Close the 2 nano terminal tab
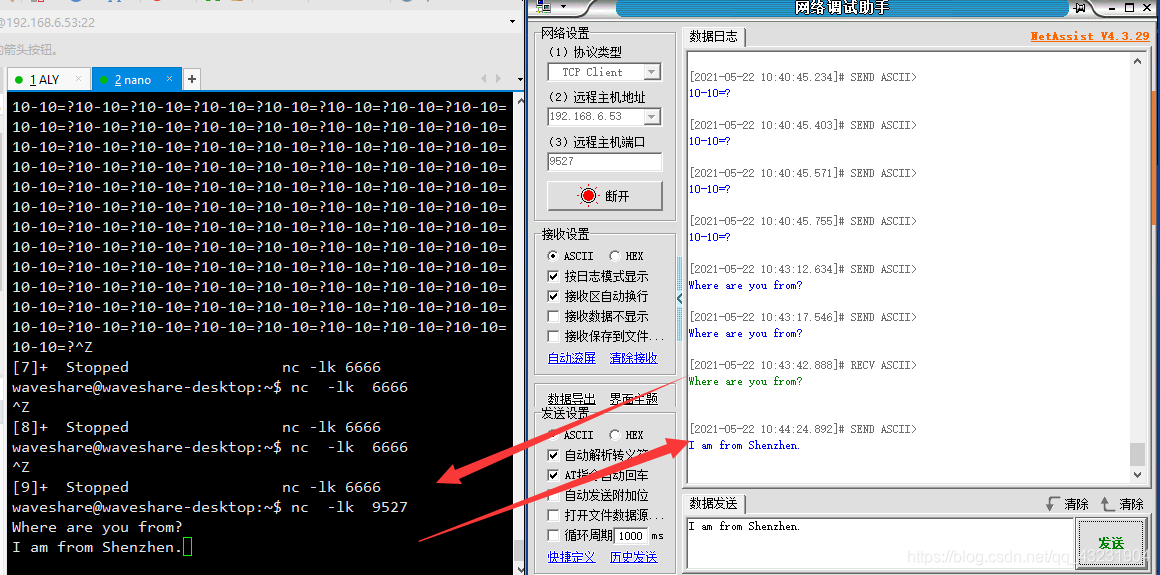This screenshot has height=575, width=1160. (x=169, y=79)
